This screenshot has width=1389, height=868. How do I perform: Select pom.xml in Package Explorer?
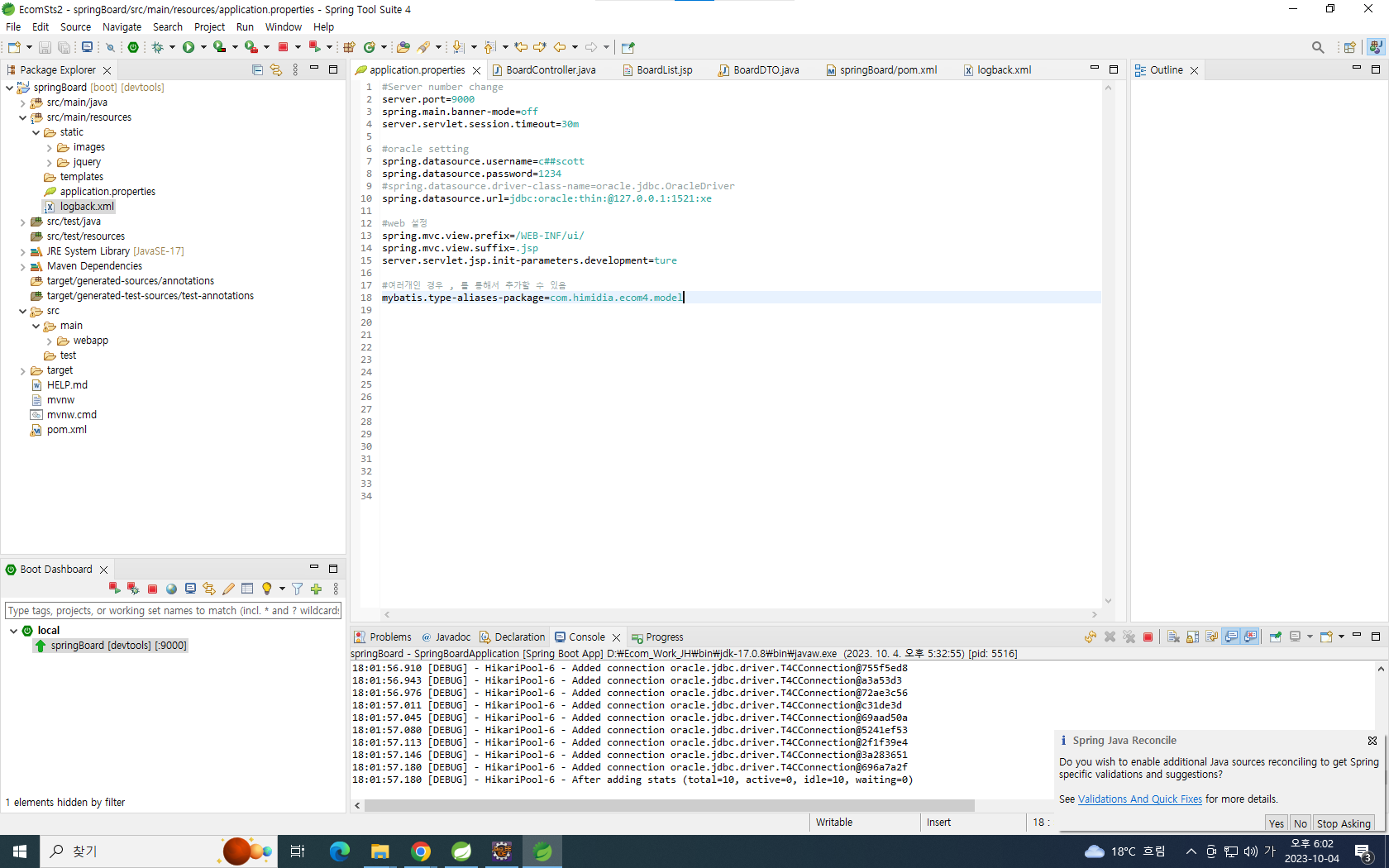point(67,430)
